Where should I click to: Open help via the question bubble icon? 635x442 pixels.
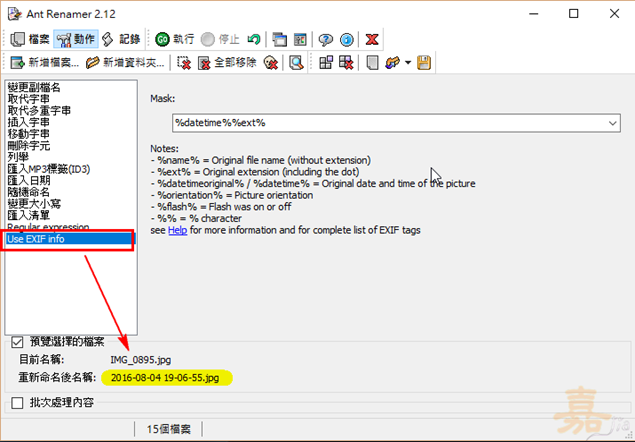tap(325, 39)
